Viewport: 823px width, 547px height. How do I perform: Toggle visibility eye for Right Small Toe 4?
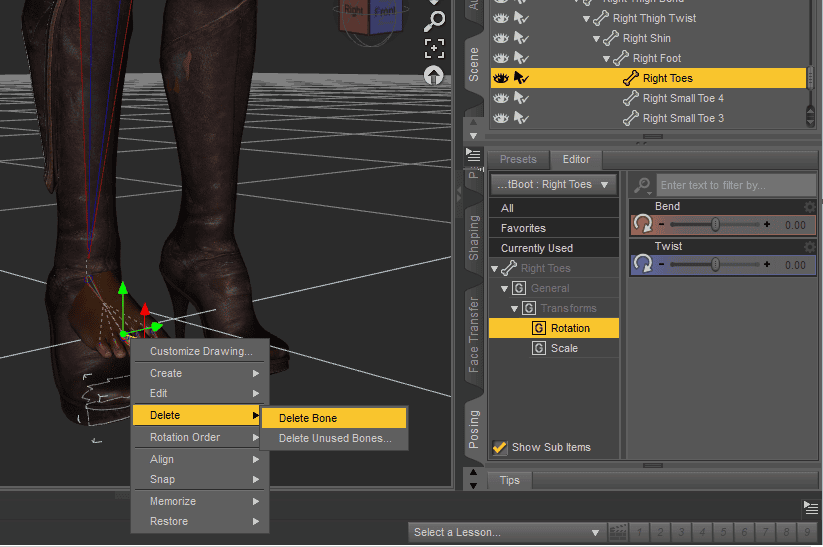coord(501,98)
